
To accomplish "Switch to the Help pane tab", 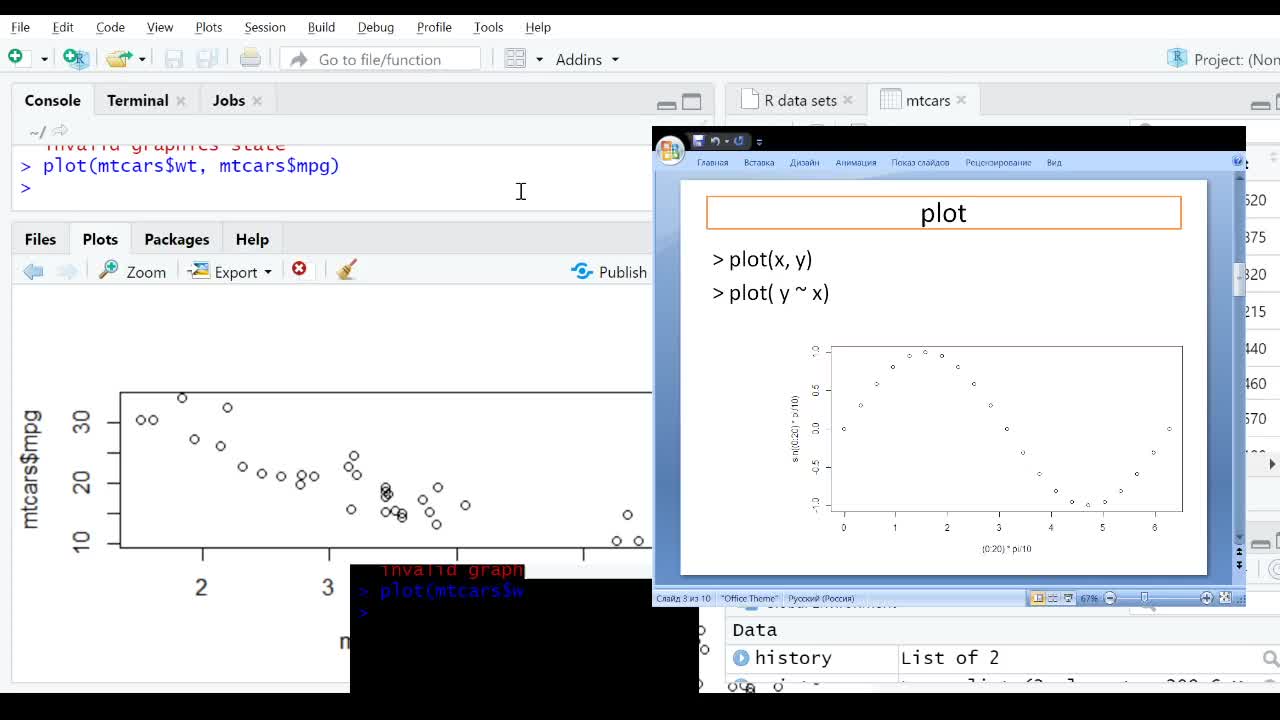I will pos(252,239).
